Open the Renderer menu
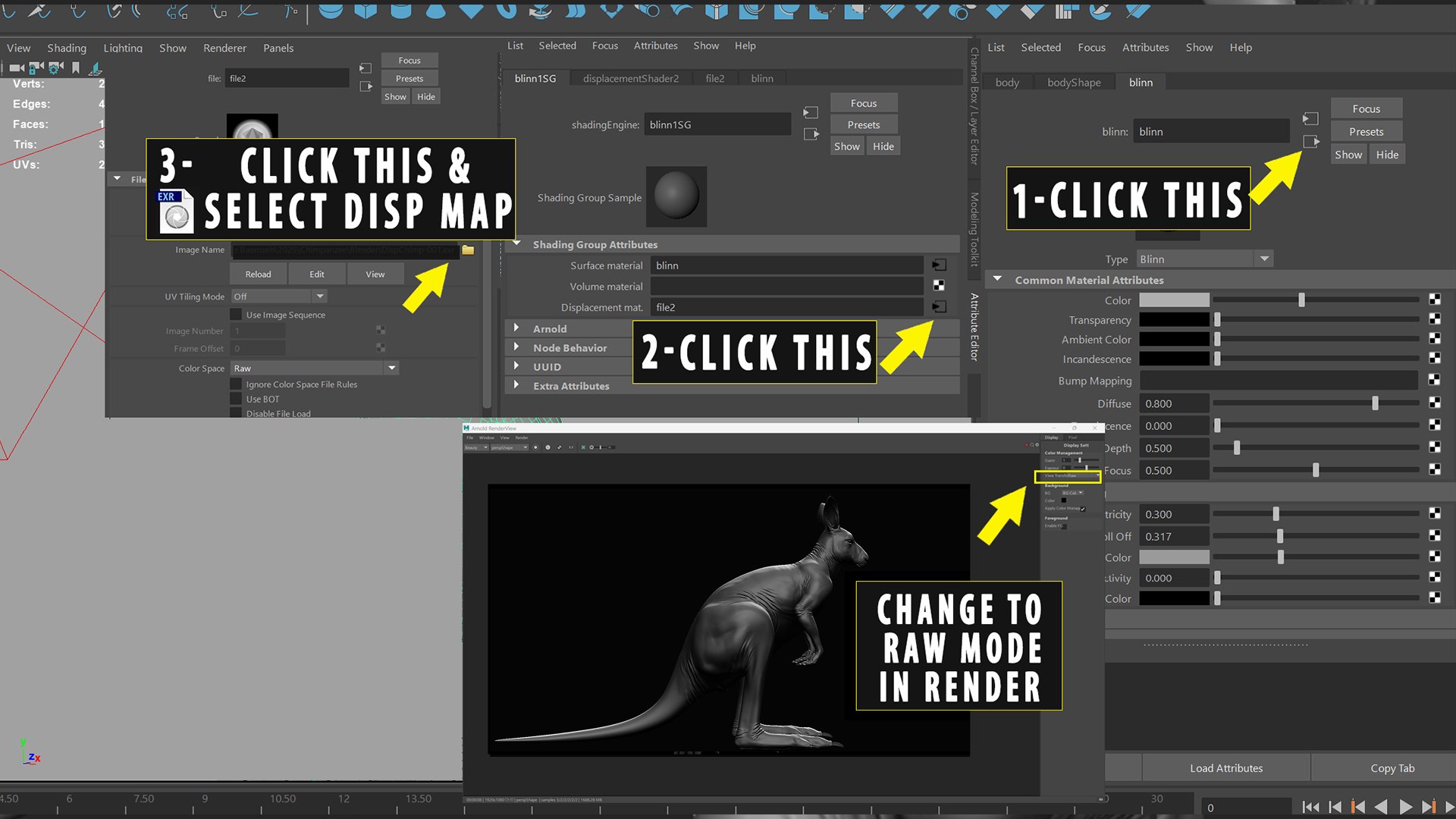The height and width of the screenshot is (819, 1456). (224, 48)
